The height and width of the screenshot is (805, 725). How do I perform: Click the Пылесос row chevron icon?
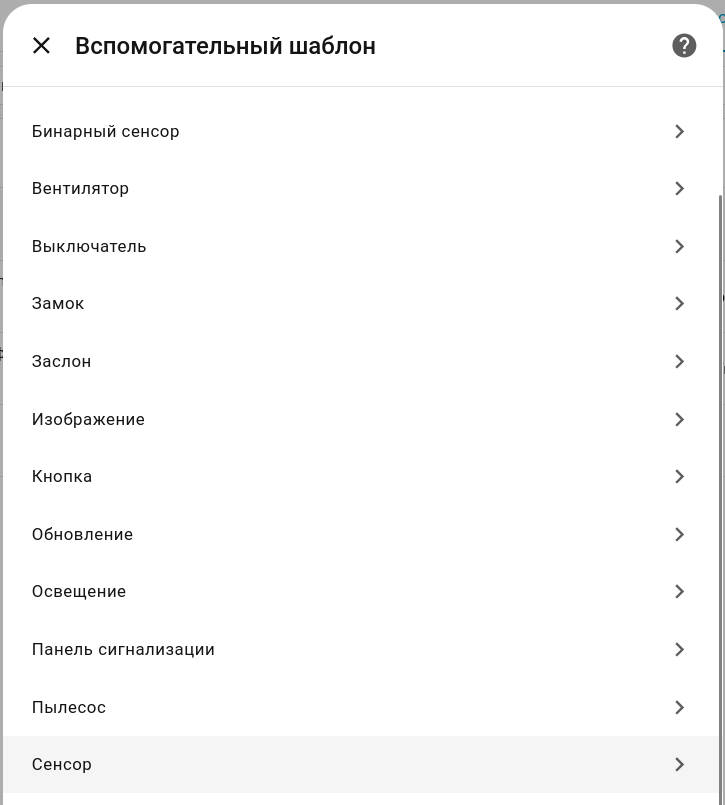(679, 707)
